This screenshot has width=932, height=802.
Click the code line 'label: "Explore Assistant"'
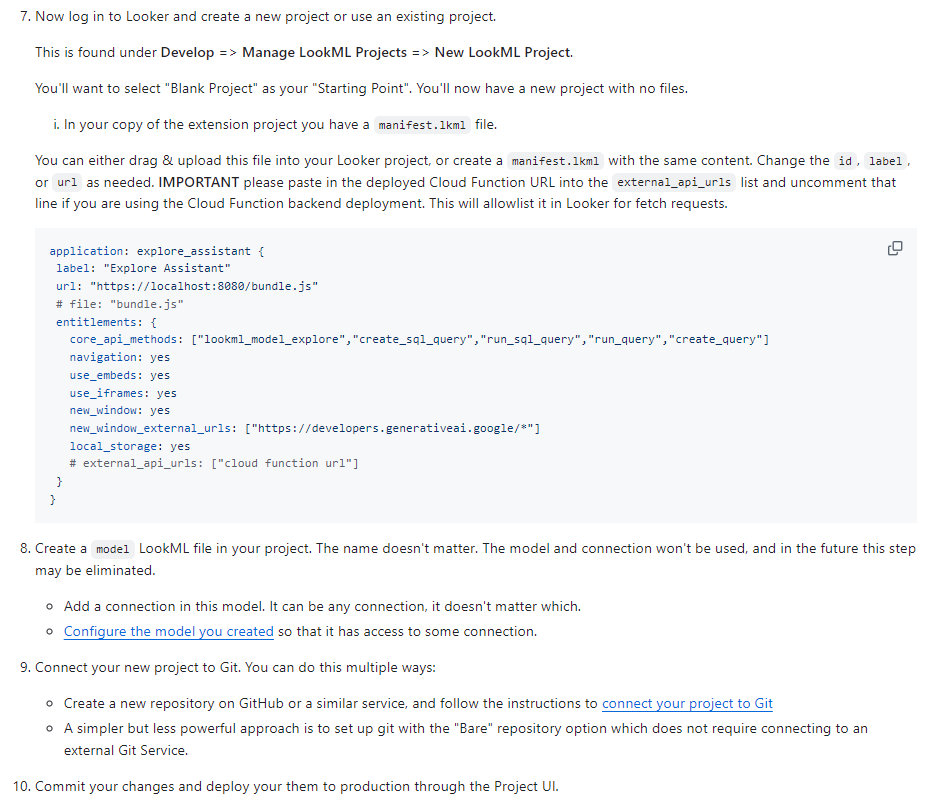pyautogui.click(x=143, y=268)
